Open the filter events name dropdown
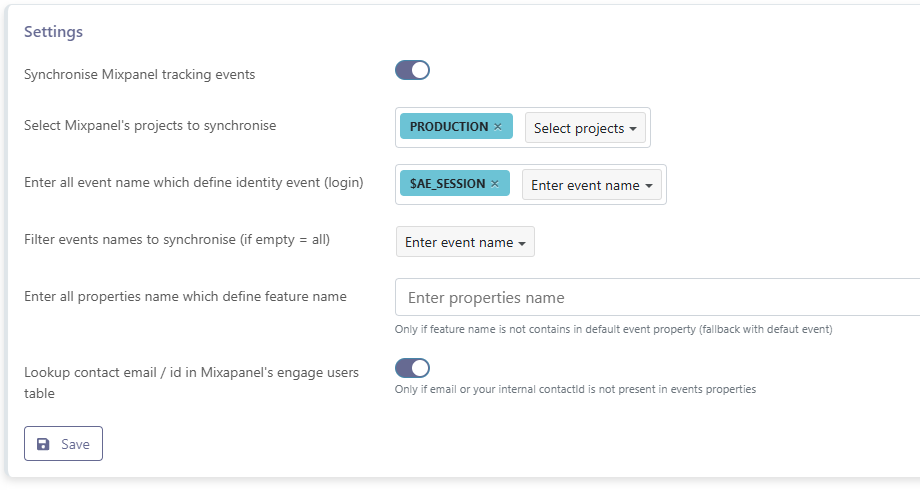Viewport: 920px width, 490px height. (x=465, y=242)
